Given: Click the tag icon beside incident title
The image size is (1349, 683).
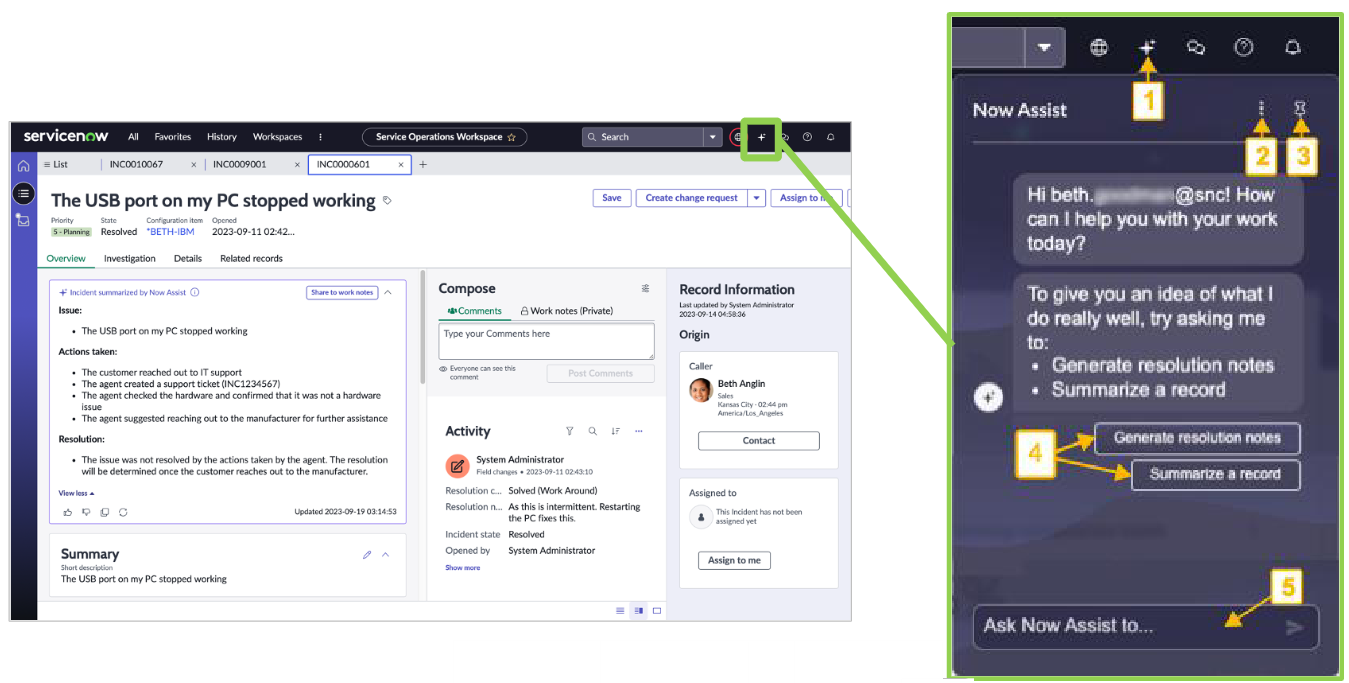Looking at the screenshot, I should point(388,201).
